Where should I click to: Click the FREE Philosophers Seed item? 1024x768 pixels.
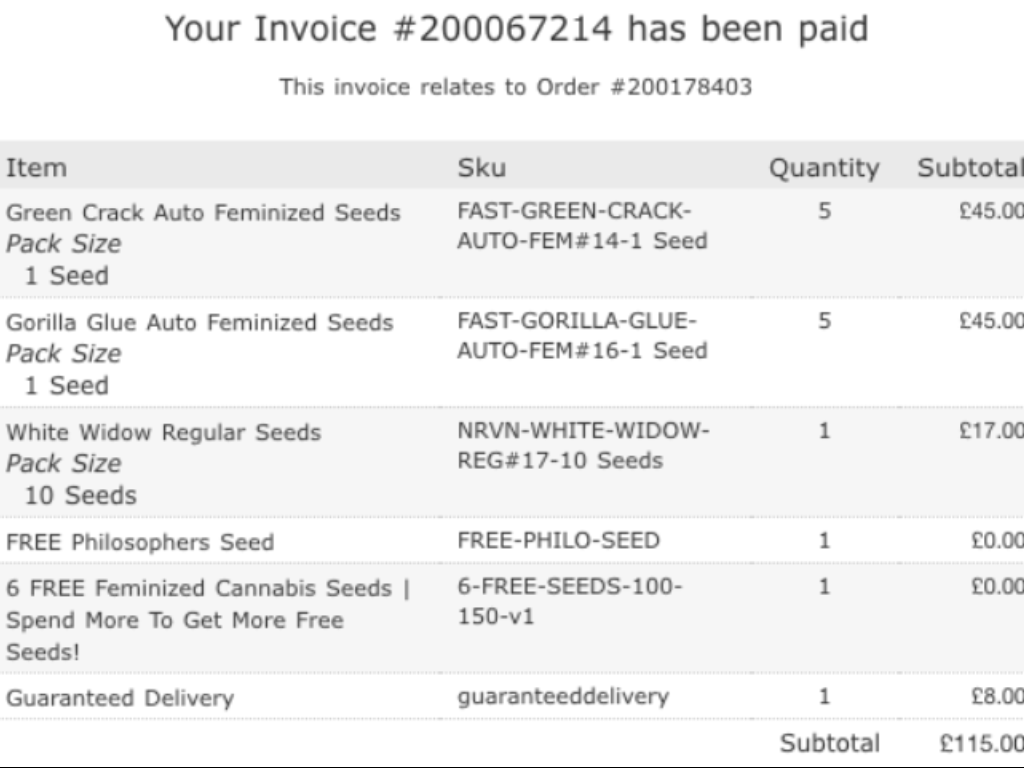(140, 542)
